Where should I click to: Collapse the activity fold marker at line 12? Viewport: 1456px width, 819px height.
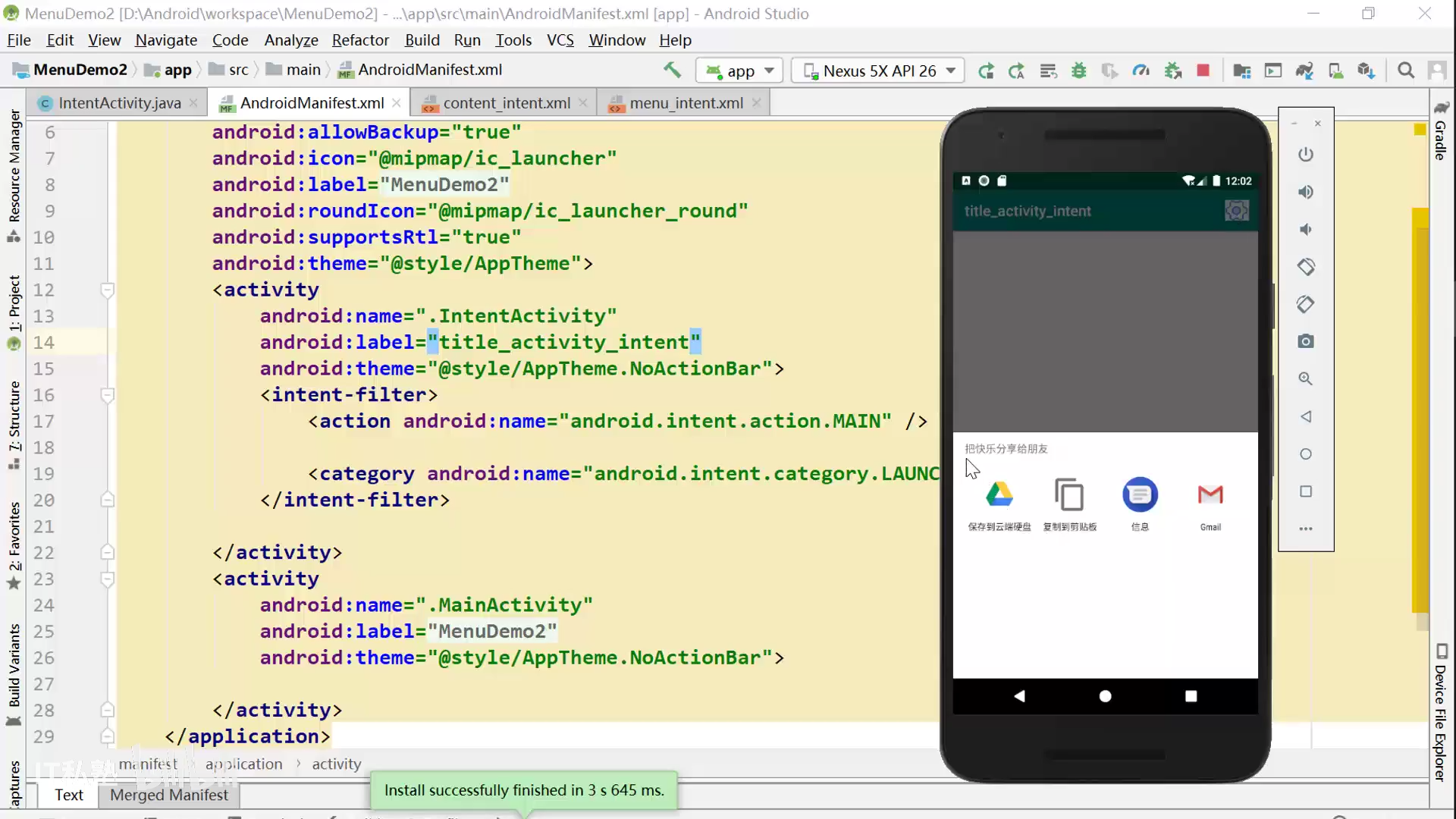point(108,290)
